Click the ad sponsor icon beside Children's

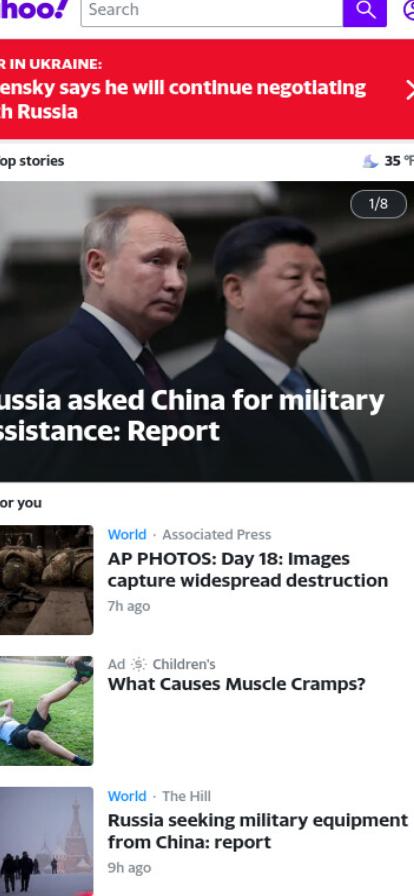coord(138,664)
